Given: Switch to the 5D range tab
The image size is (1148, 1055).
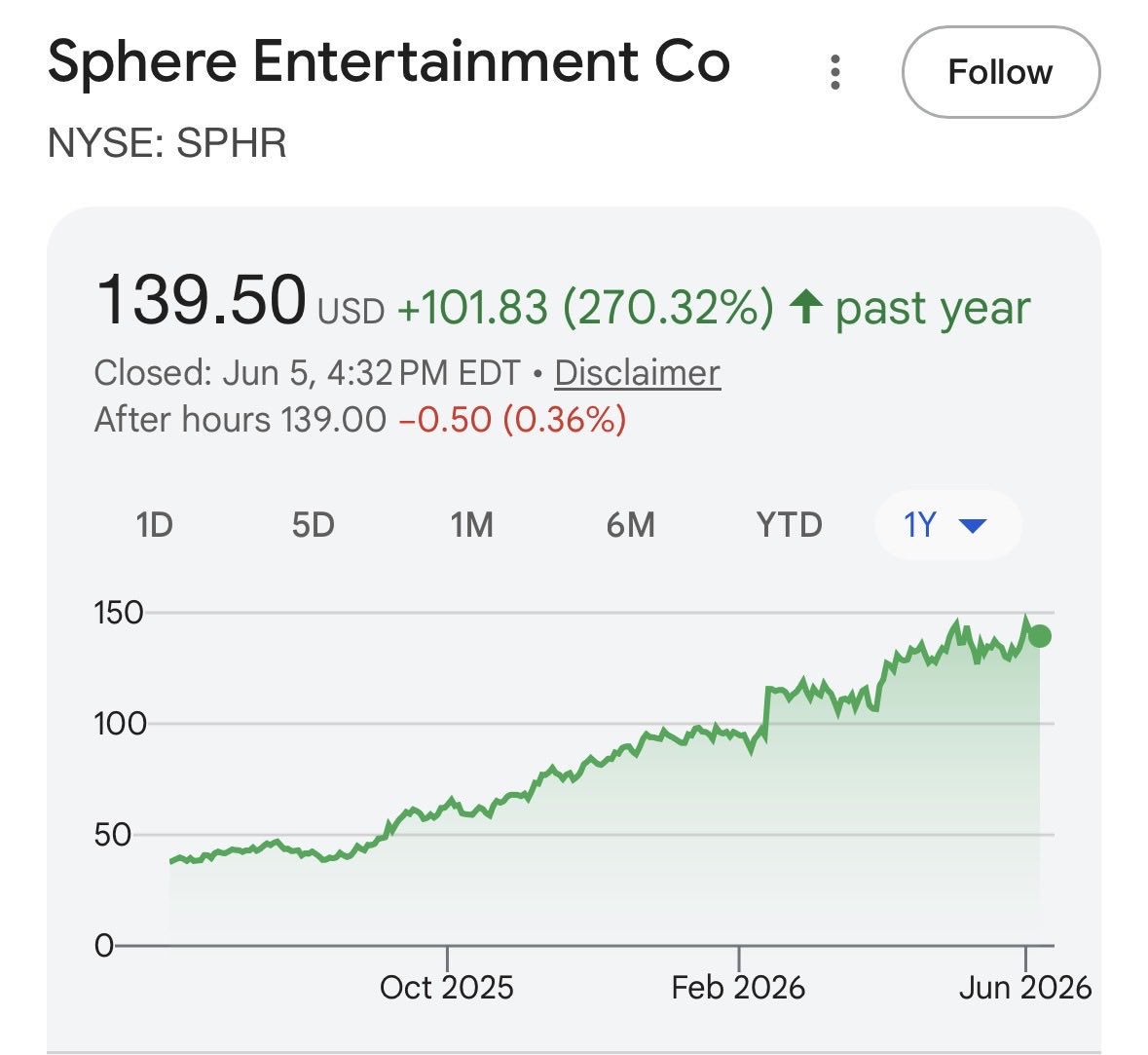Looking at the screenshot, I should 314,524.
